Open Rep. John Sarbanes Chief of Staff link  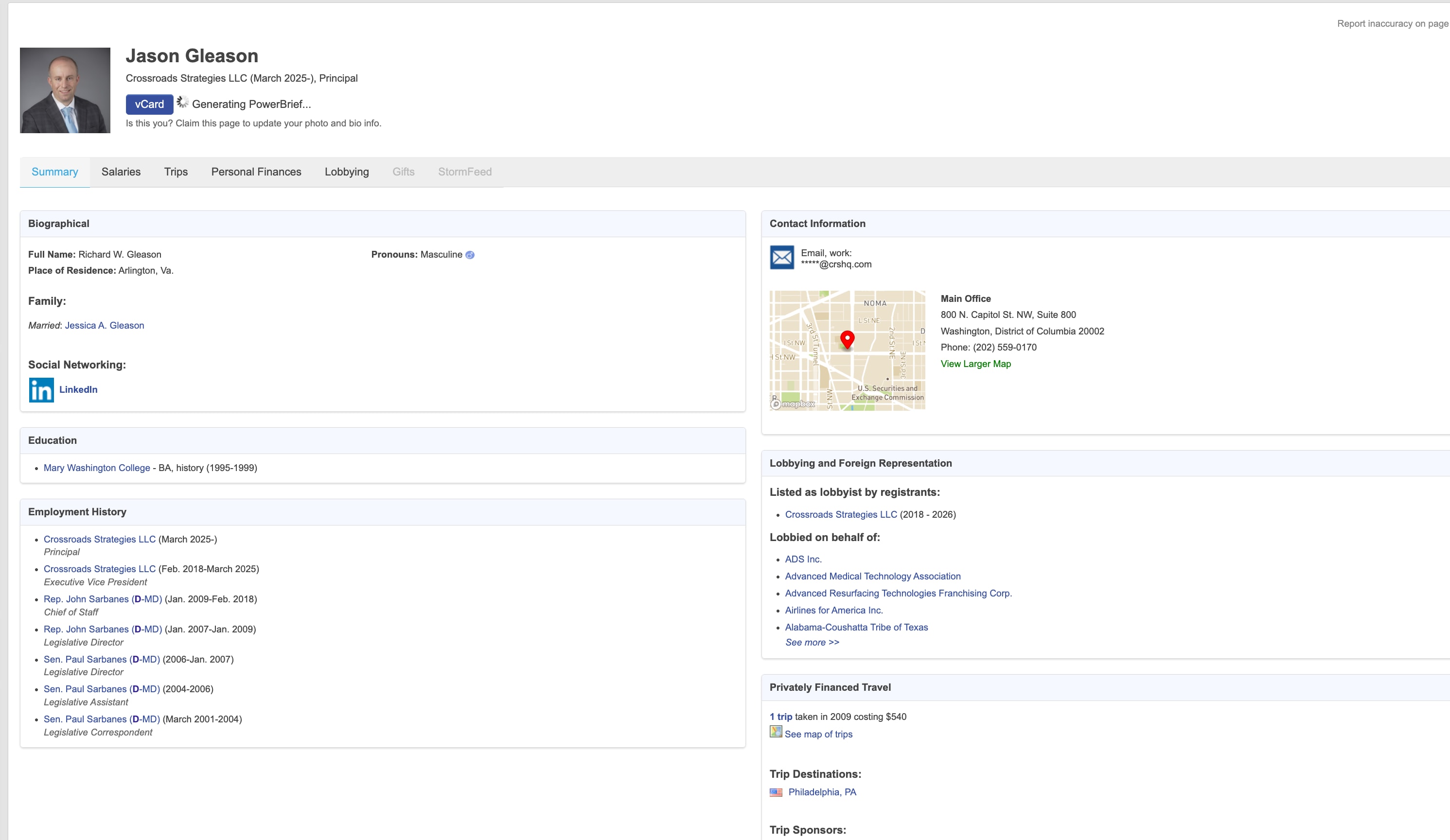tap(103, 599)
